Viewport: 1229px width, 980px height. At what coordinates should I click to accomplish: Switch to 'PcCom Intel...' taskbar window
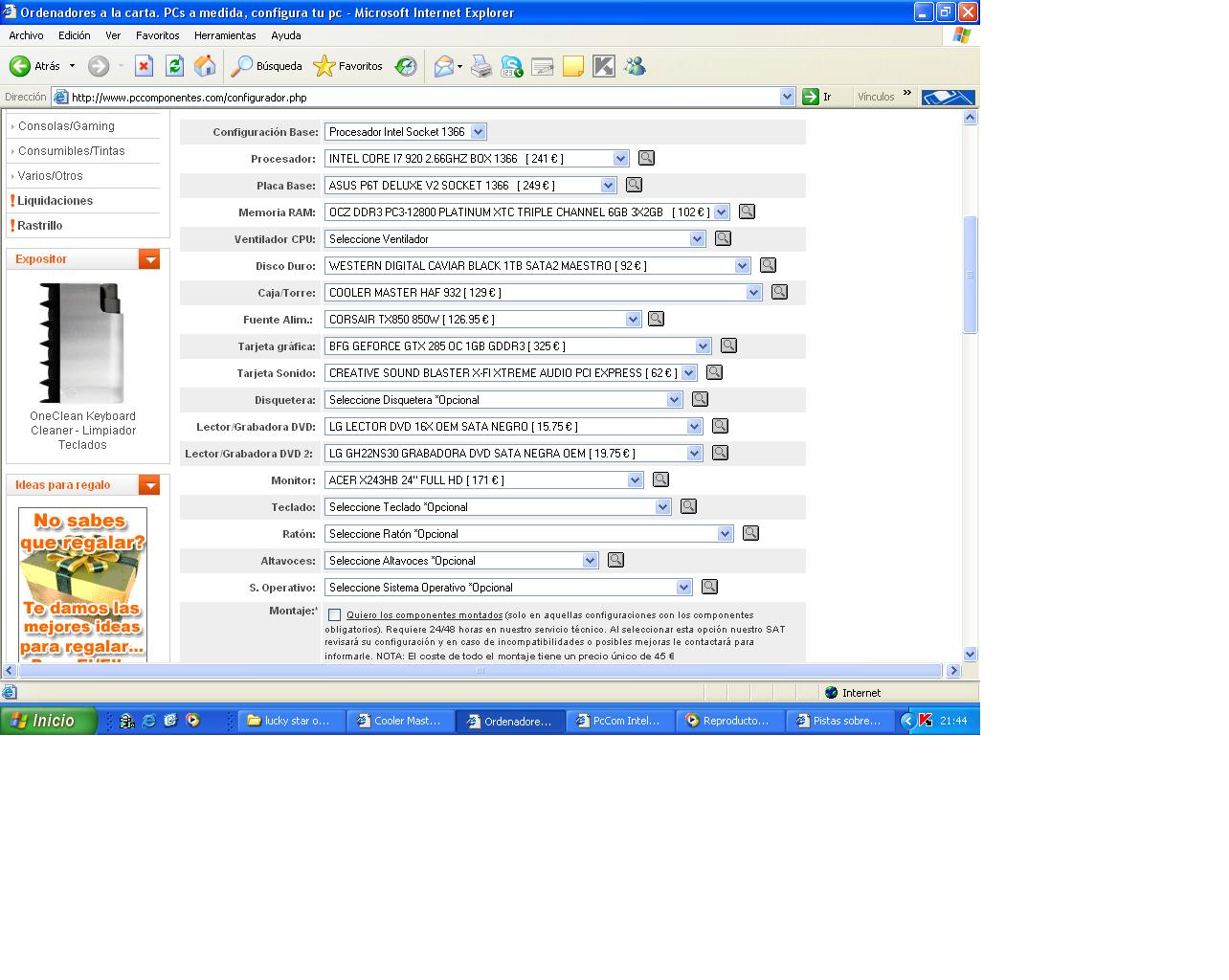pyautogui.click(x=620, y=721)
